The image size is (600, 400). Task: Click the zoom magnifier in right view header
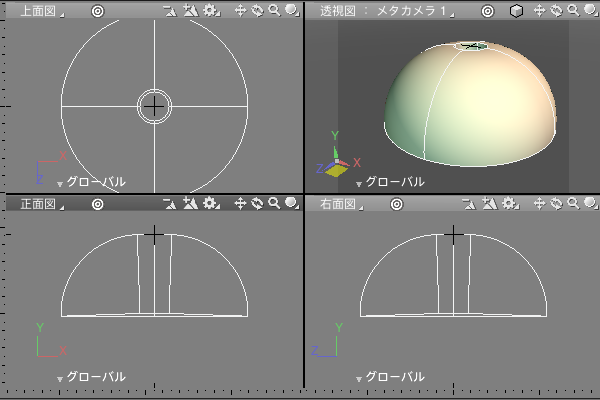point(573,203)
